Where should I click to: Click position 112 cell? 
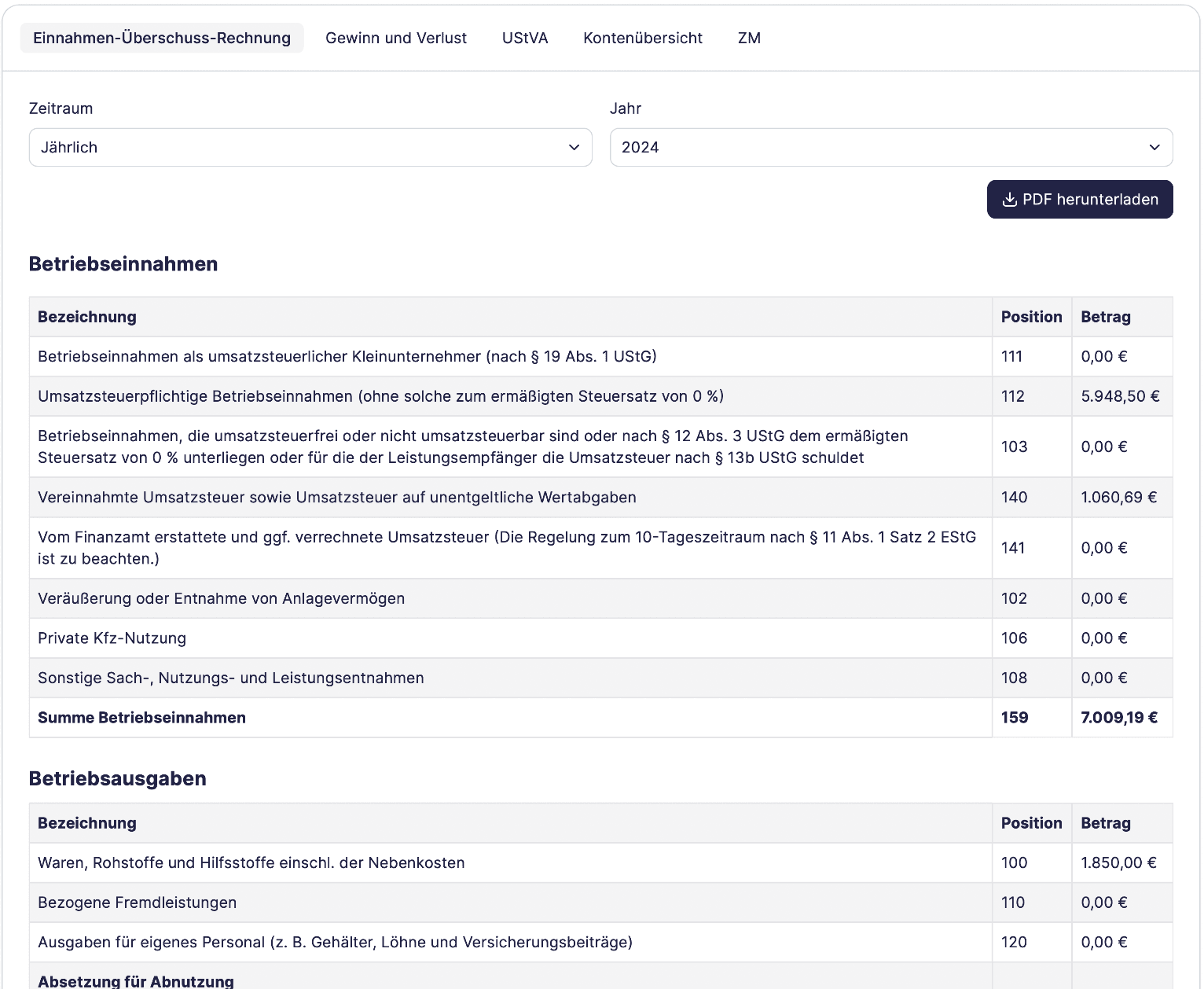coord(1032,396)
